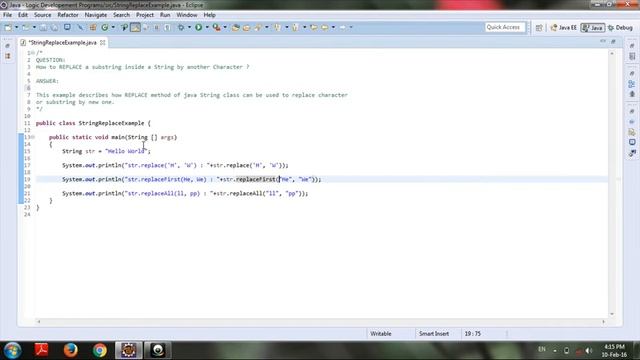
Task: Open Outline view in right trim
Action: click(x=632, y=84)
